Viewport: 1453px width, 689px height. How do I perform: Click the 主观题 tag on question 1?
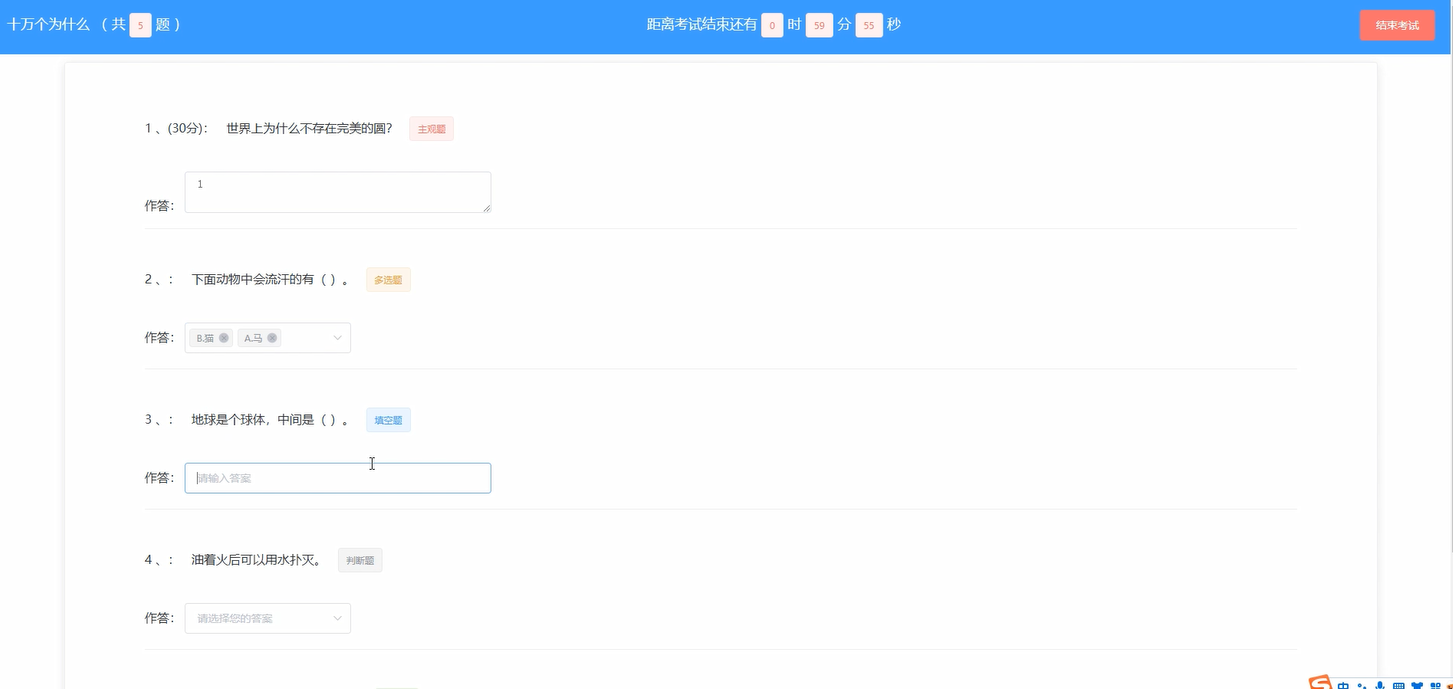pos(431,129)
